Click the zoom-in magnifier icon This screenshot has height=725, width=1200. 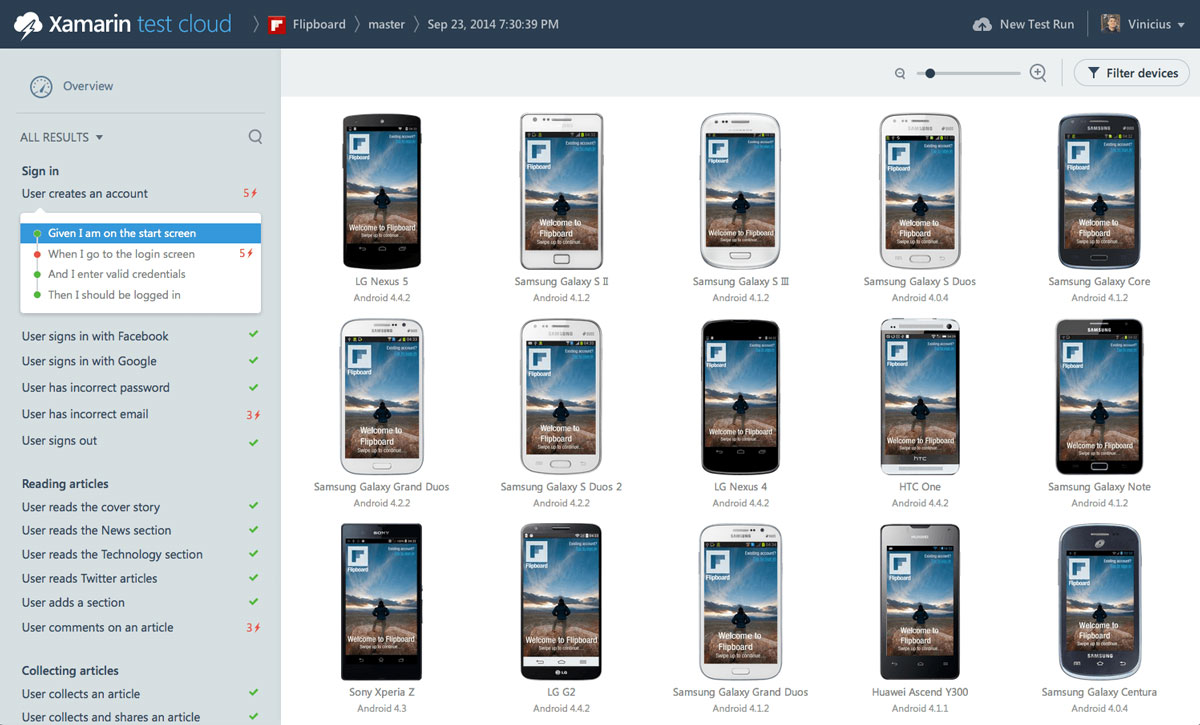pyautogui.click(x=1037, y=73)
